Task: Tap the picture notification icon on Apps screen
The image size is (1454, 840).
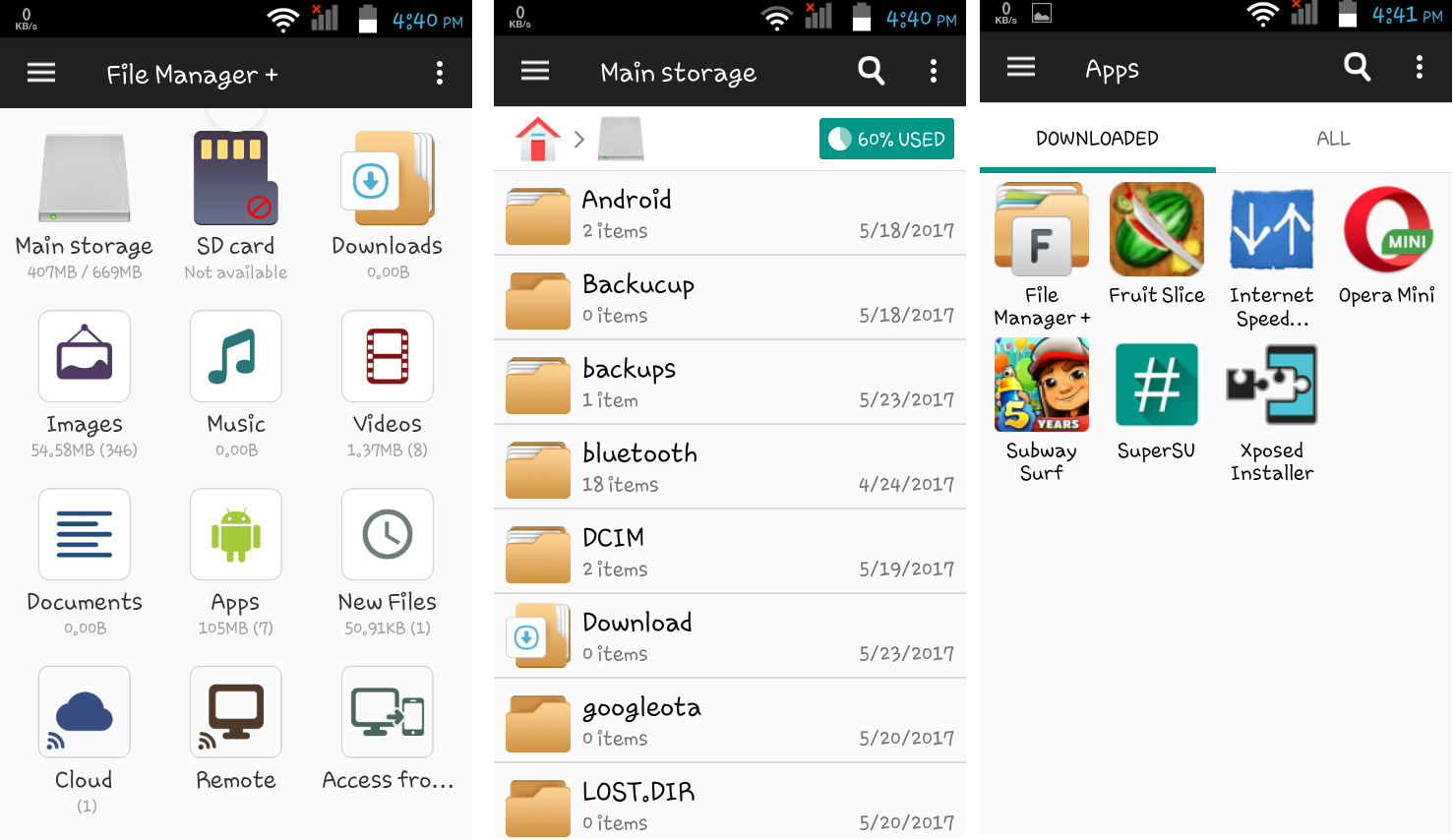Action: click(1042, 13)
